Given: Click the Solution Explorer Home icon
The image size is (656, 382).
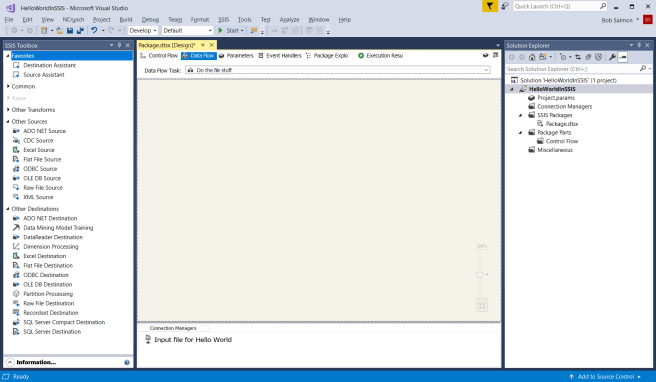Looking at the screenshot, I should pyautogui.click(x=532, y=57).
